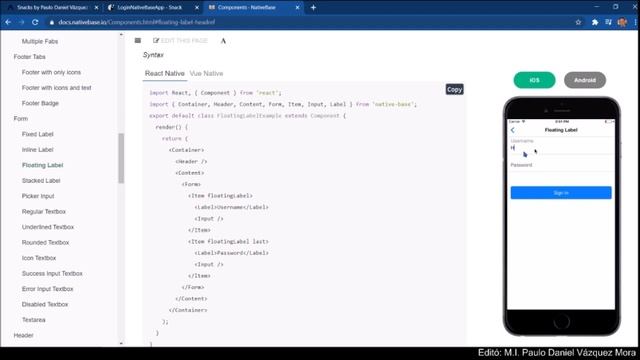Open 'Rounded Textbox' in sidebar
The height and width of the screenshot is (360, 640).
click(x=45, y=243)
